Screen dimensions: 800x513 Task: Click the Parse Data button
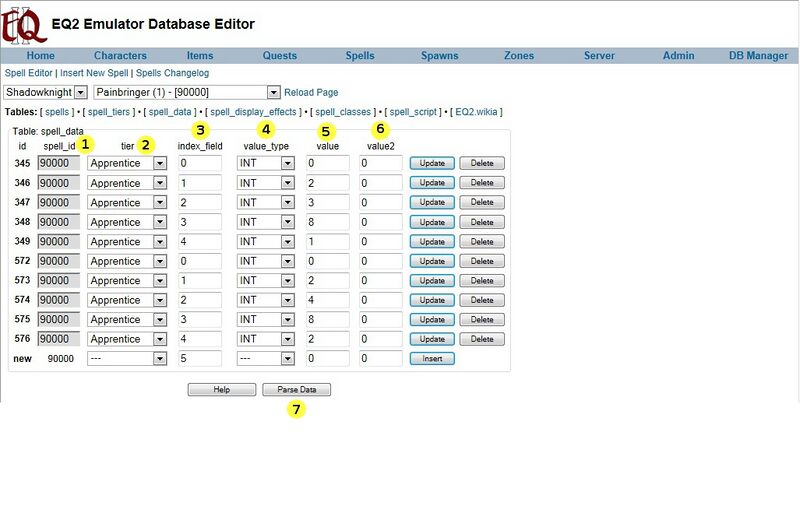pos(296,389)
